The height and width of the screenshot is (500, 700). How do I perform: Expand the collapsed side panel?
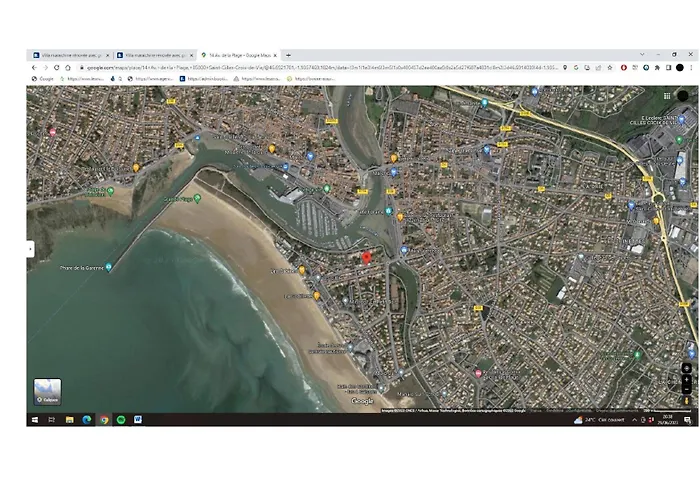(30, 248)
